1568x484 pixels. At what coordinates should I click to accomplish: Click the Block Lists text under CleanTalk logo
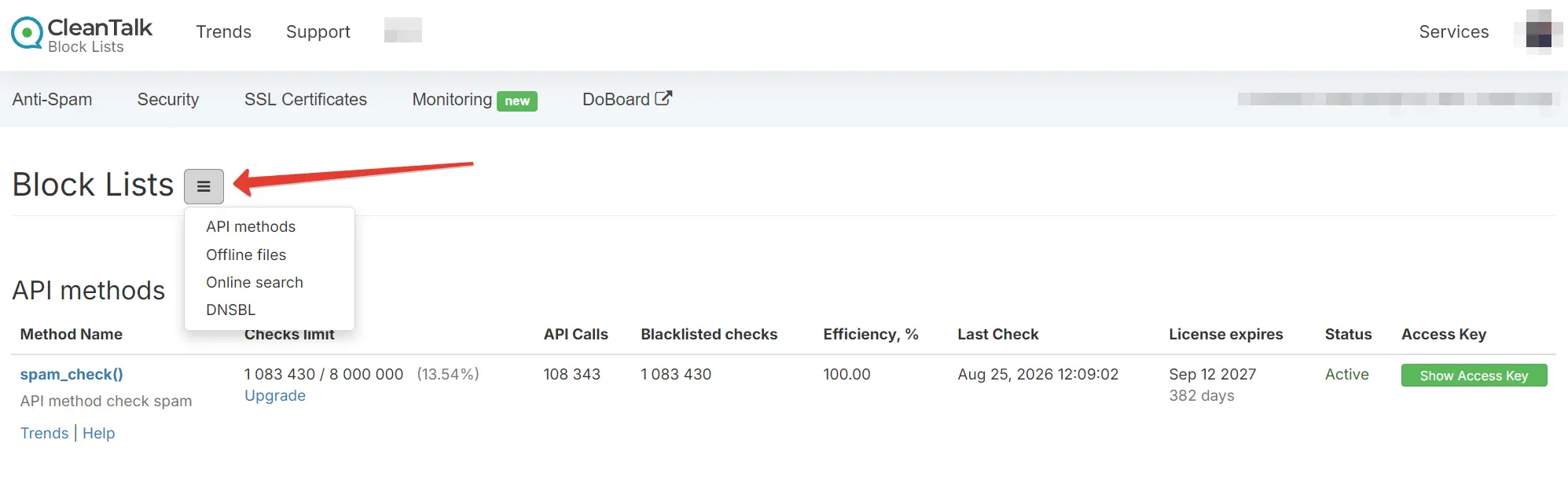(86, 47)
